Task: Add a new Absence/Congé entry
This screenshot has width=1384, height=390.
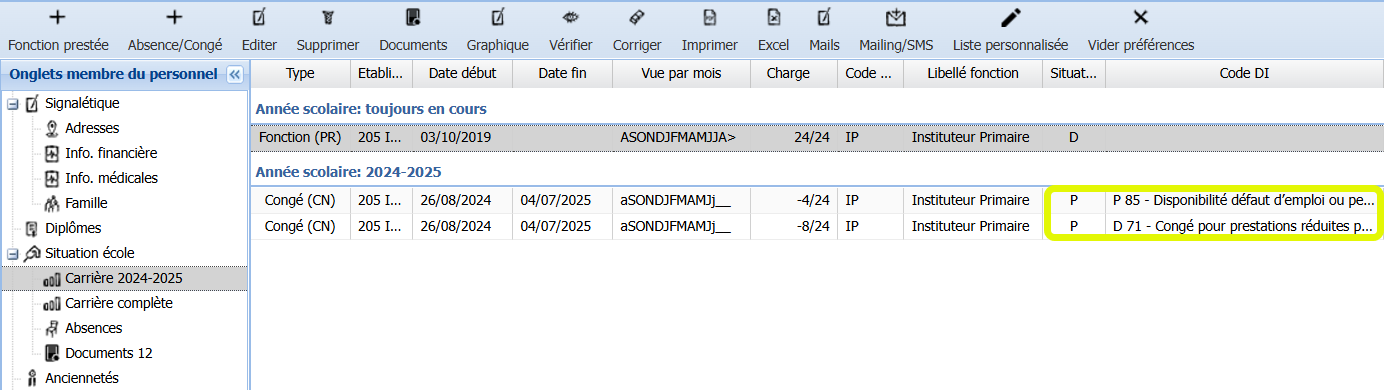Action: pos(174,17)
